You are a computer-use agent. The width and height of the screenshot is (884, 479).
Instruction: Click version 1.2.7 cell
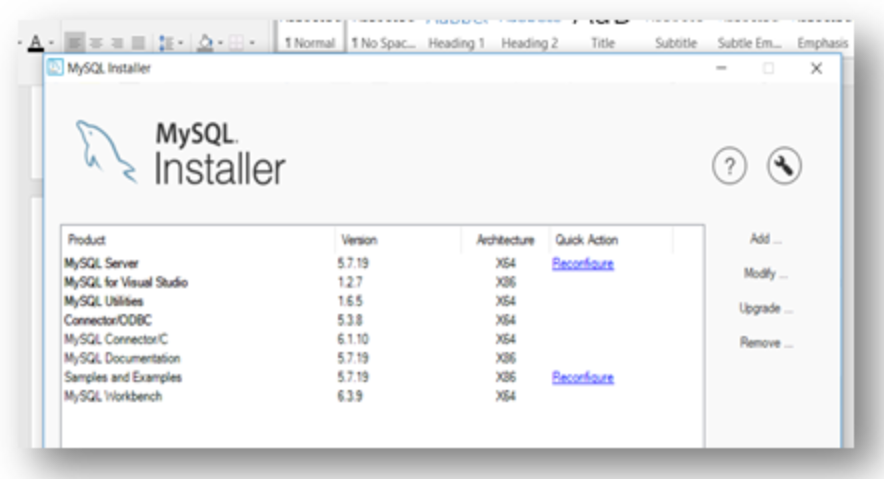pyautogui.click(x=350, y=282)
